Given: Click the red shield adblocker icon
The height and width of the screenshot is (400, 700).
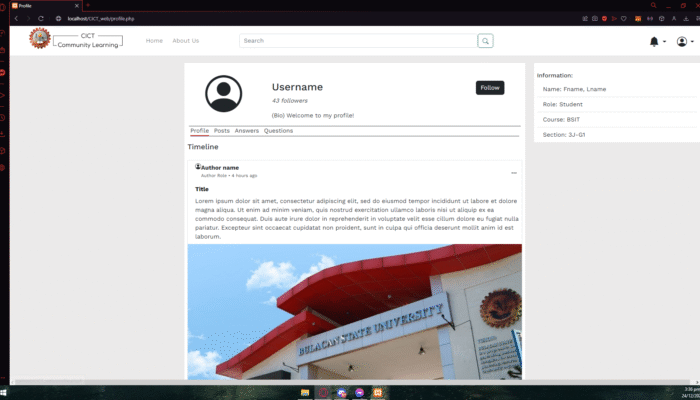Looking at the screenshot, I should coord(604,19).
